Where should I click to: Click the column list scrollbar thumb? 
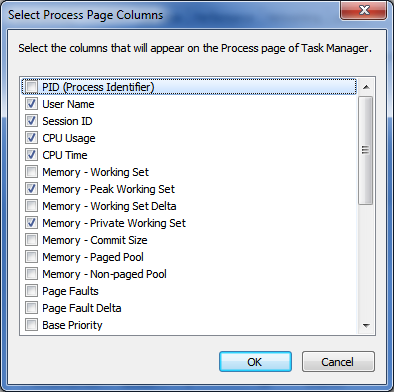coord(366,150)
